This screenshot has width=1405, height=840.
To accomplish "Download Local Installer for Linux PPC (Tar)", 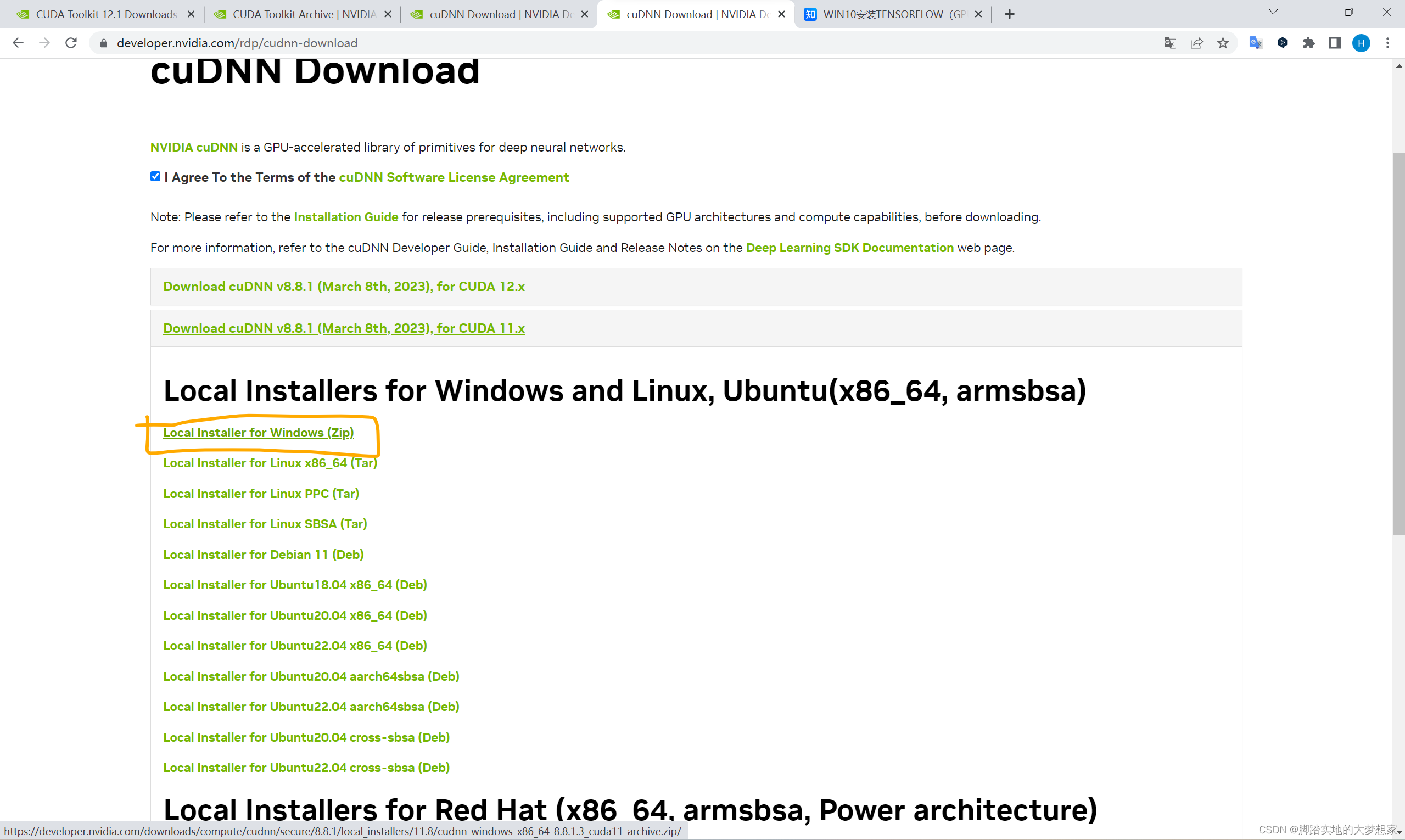I will click(261, 494).
